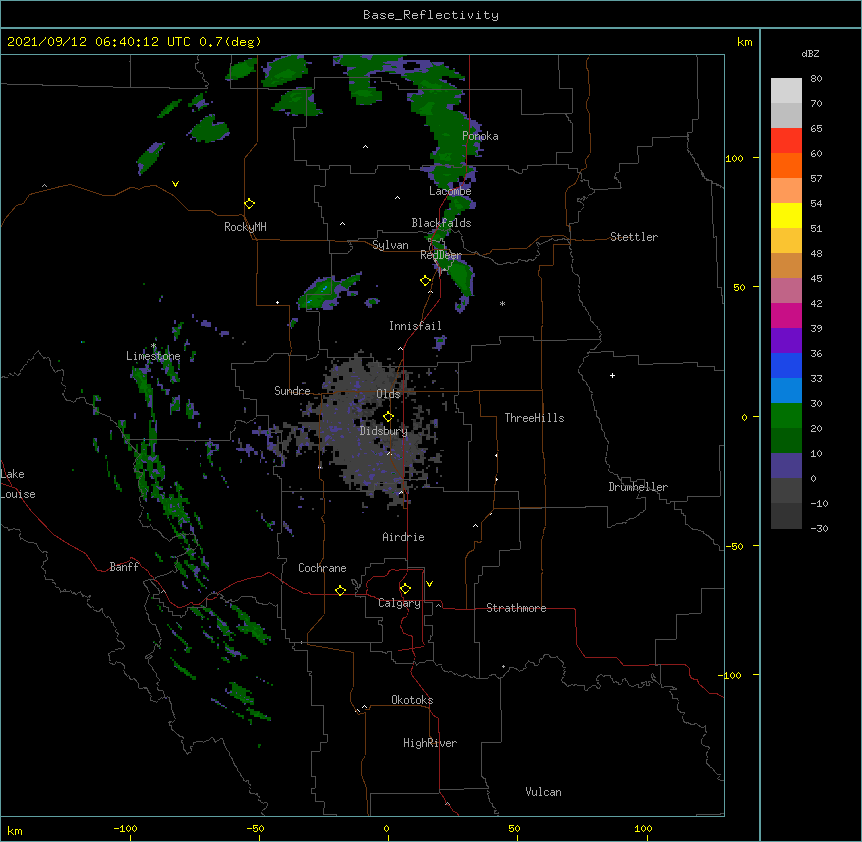Click the Strathmore label
The image size is (862, 842).
[516, 608]
